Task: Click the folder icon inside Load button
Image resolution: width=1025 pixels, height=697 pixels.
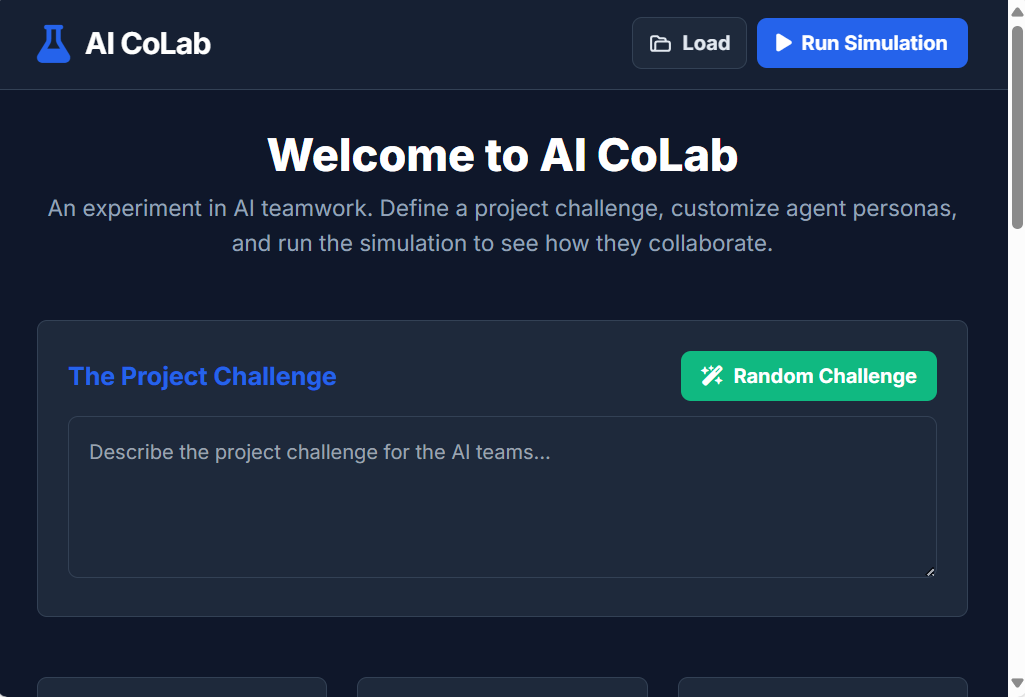Action: coord(660,44)
